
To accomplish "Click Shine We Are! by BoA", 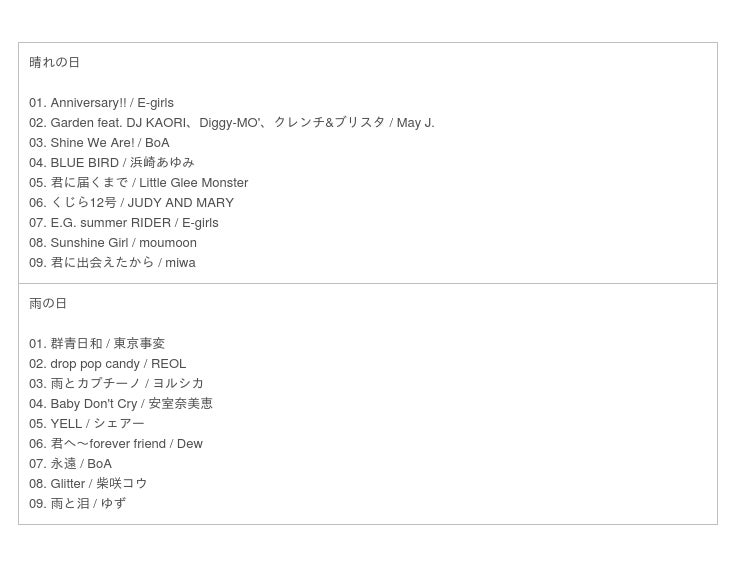I will click(99, 143).
